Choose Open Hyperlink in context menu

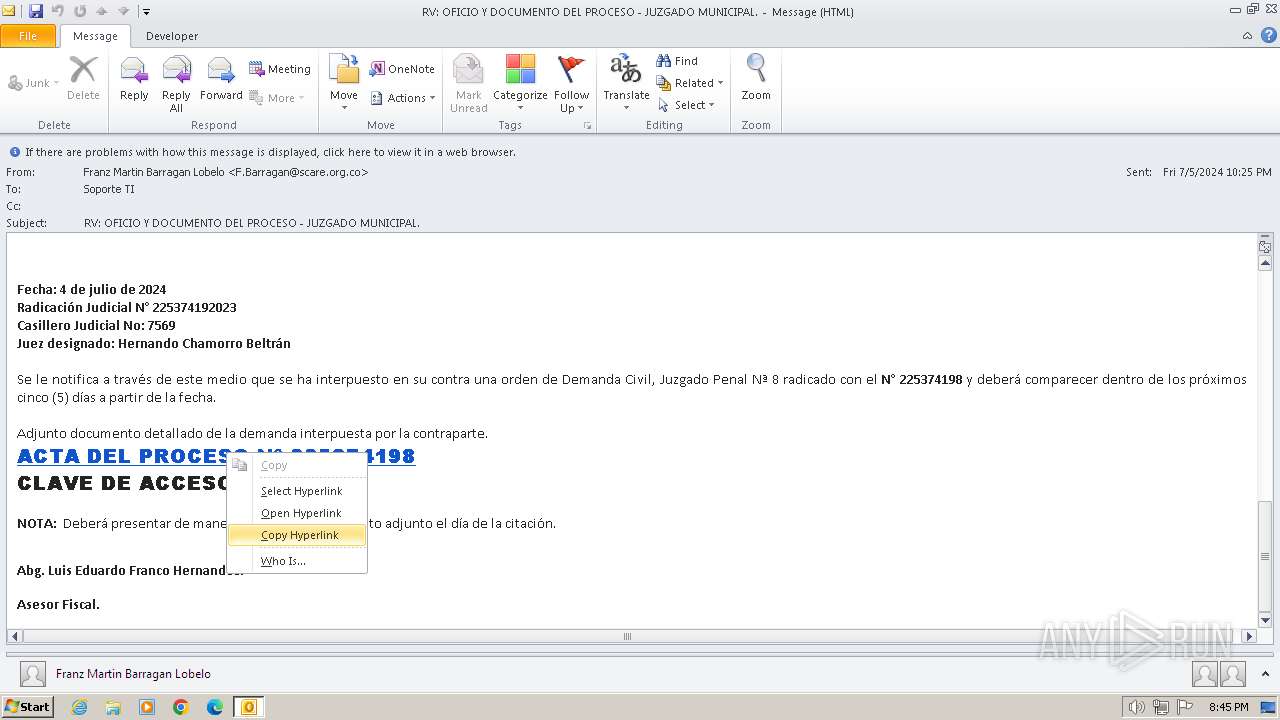click(x=298, y=513)
